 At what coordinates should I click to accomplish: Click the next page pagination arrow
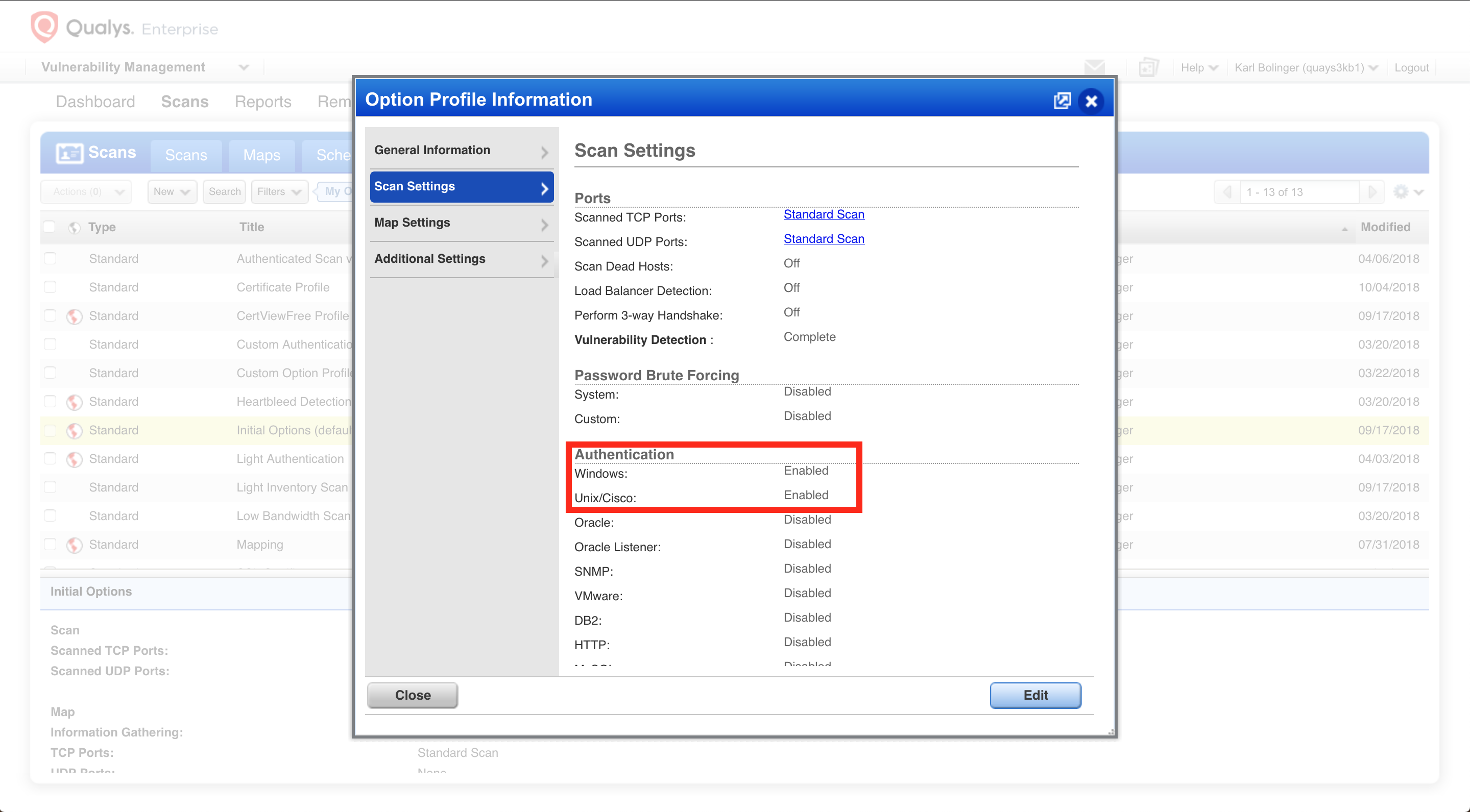coord(1372,191)
